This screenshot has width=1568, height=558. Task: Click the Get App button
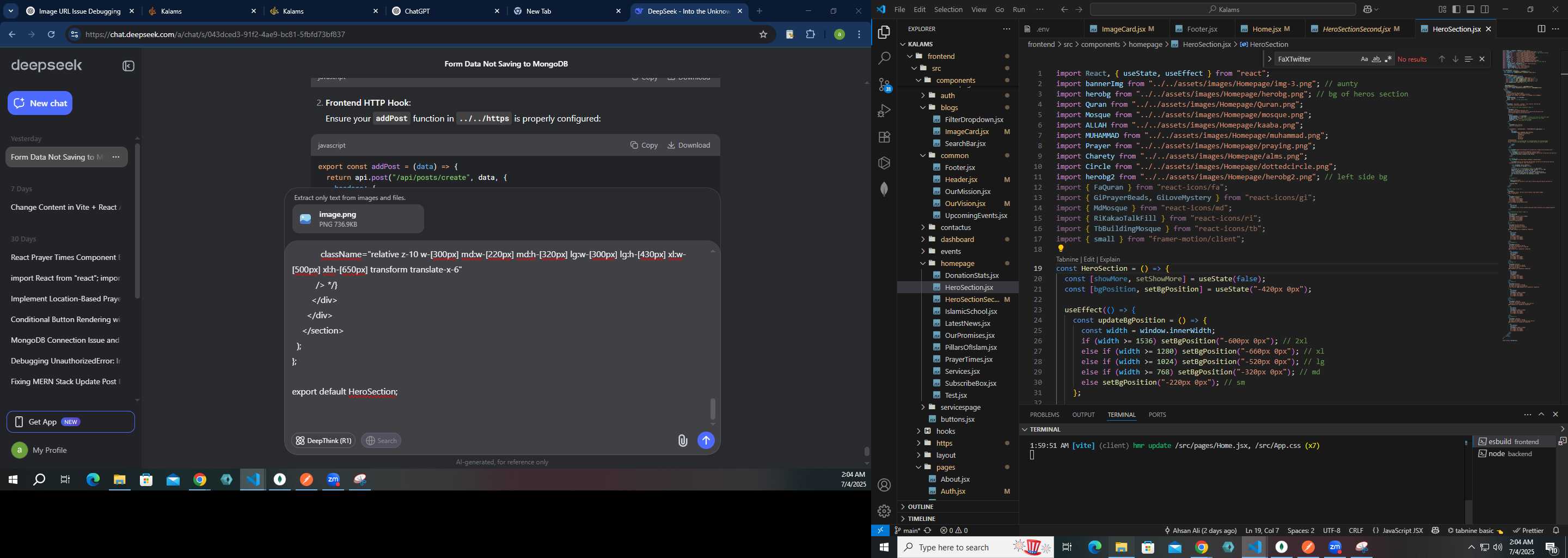(x=71, y=422)
